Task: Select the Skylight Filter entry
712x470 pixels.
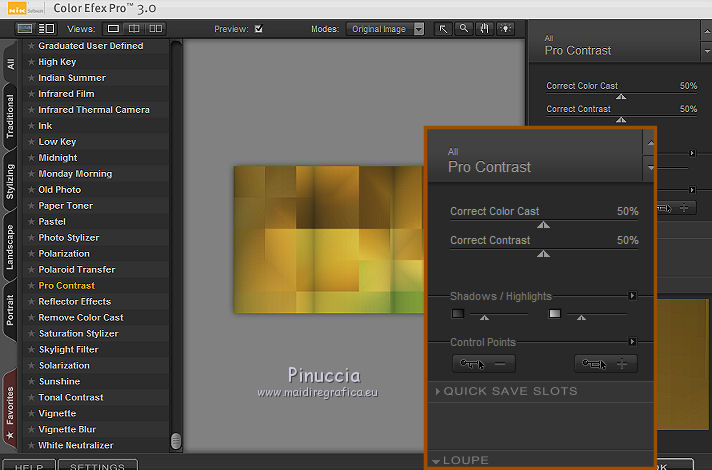Action: point(69,349)
